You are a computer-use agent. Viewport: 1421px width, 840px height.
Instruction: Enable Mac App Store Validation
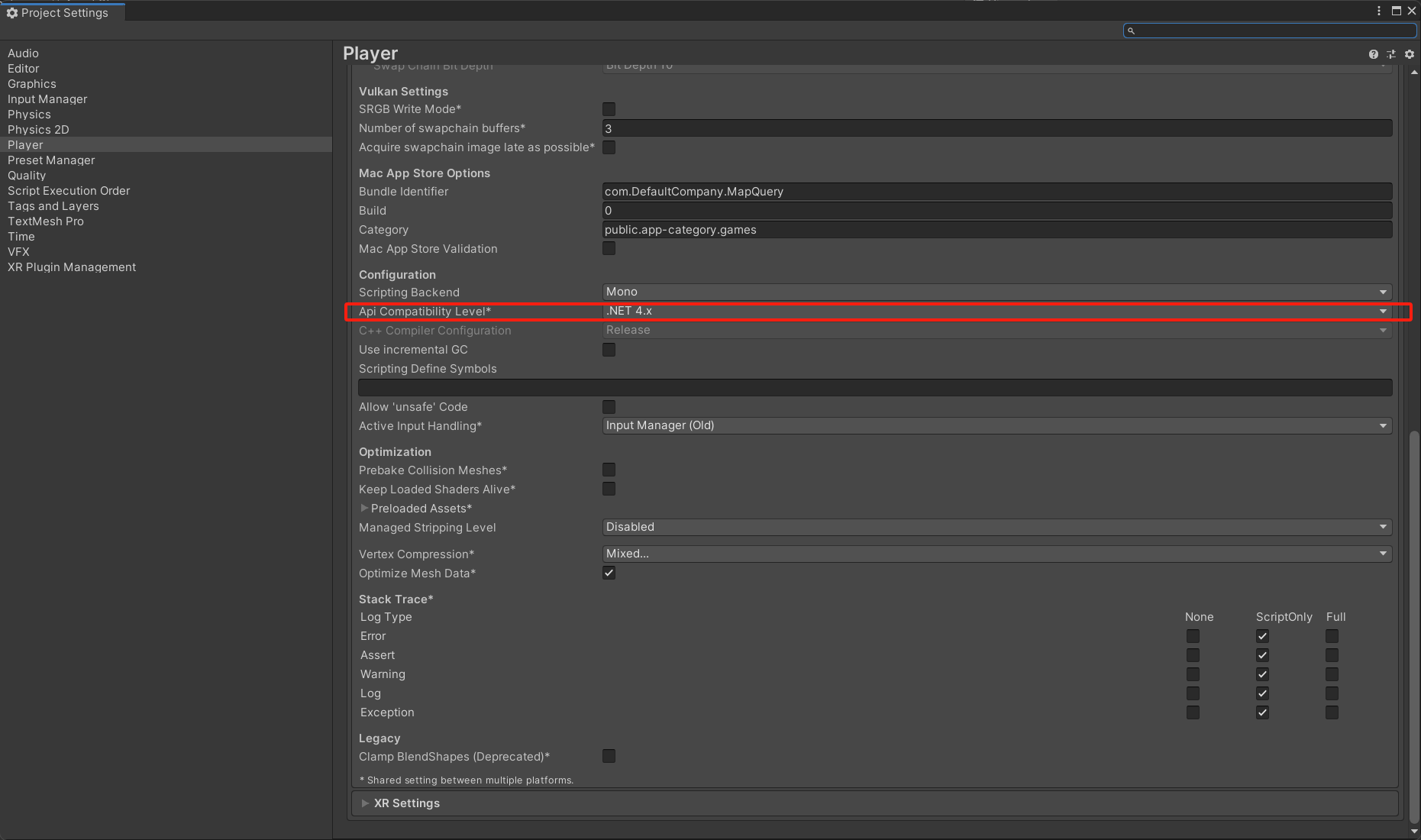pos(609,248)
